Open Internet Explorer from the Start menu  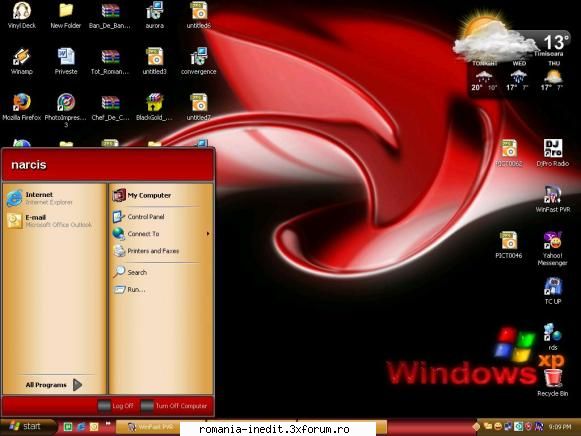pos(55,198)
